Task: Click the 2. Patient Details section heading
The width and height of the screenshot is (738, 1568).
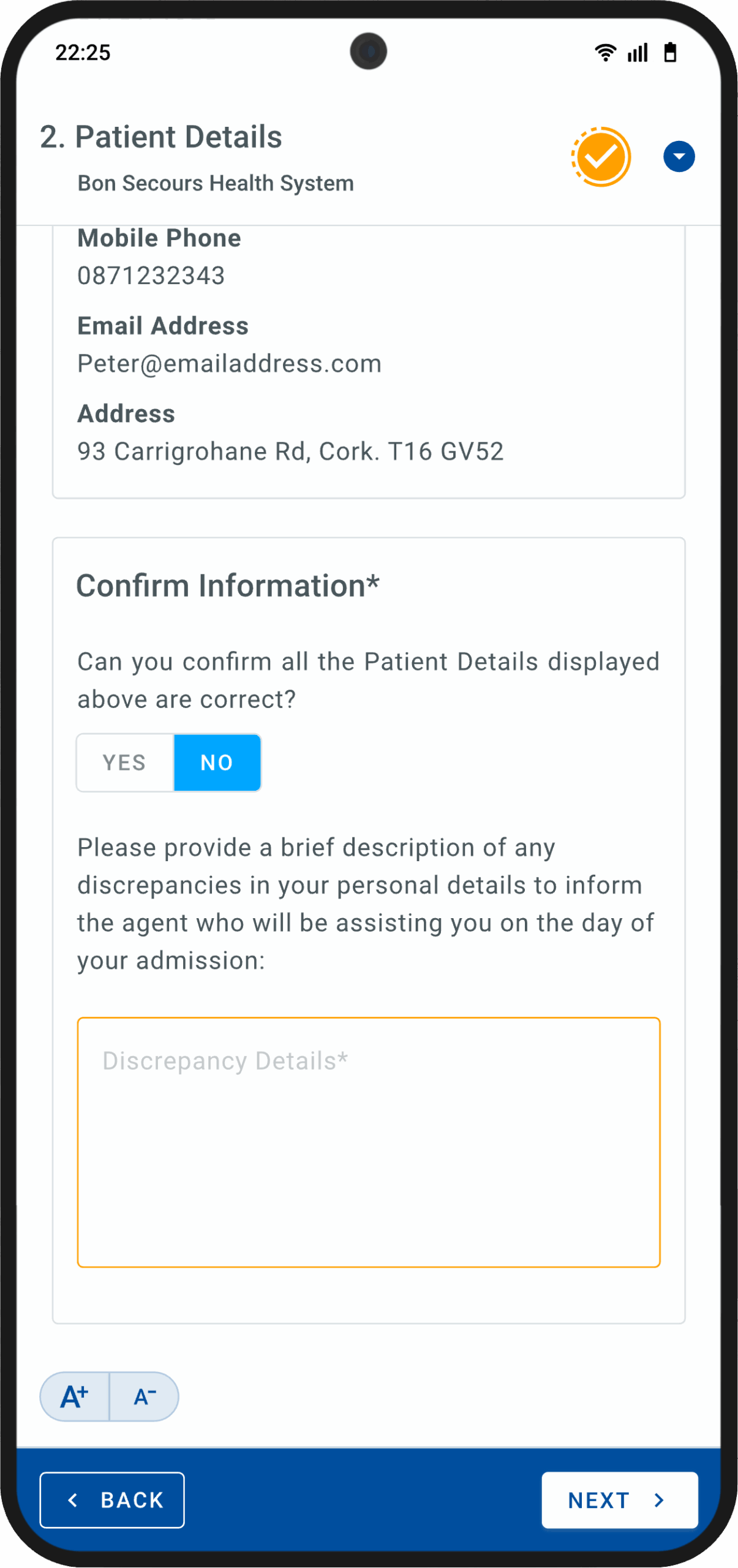Action: [x=160, y=137]
